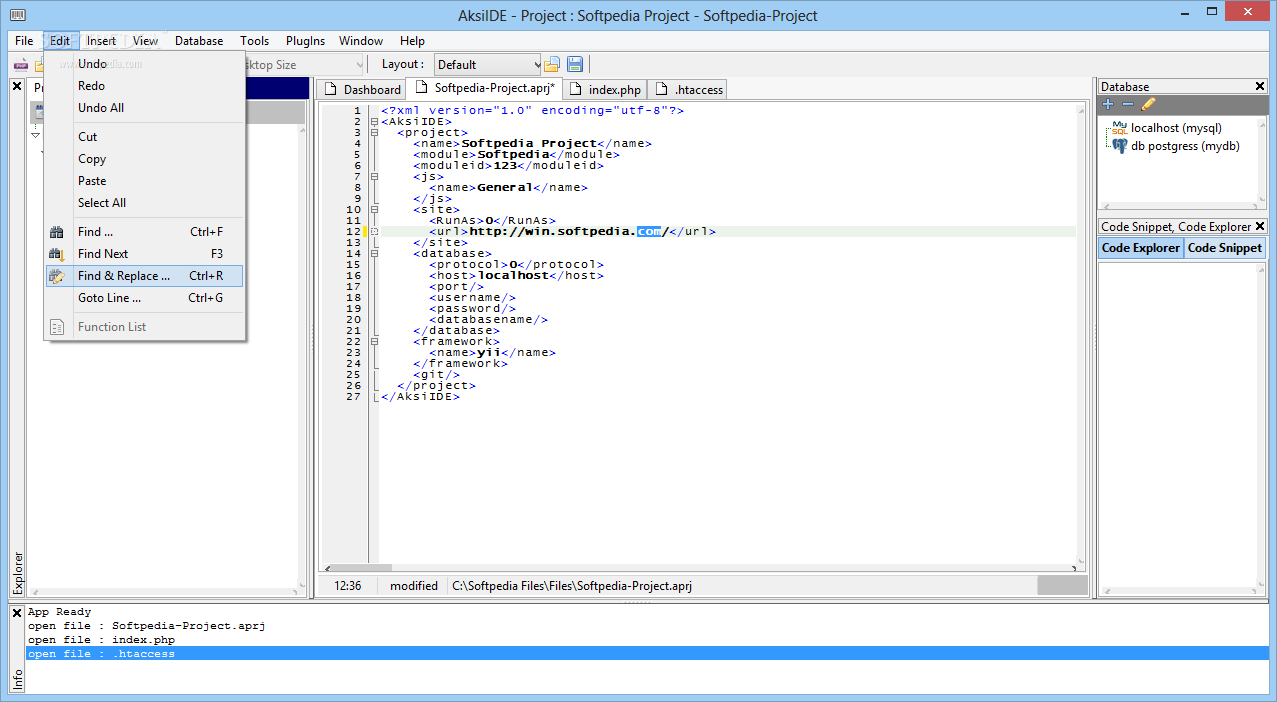This screenshot has width=1277, height=702.
Task: Open the Window menu
Action: point(361,41)
